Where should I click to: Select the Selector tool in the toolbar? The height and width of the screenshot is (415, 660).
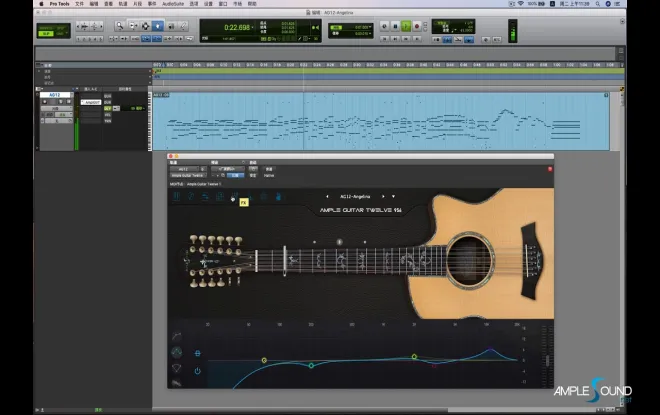pyautogui.click(x=145, y=26)
